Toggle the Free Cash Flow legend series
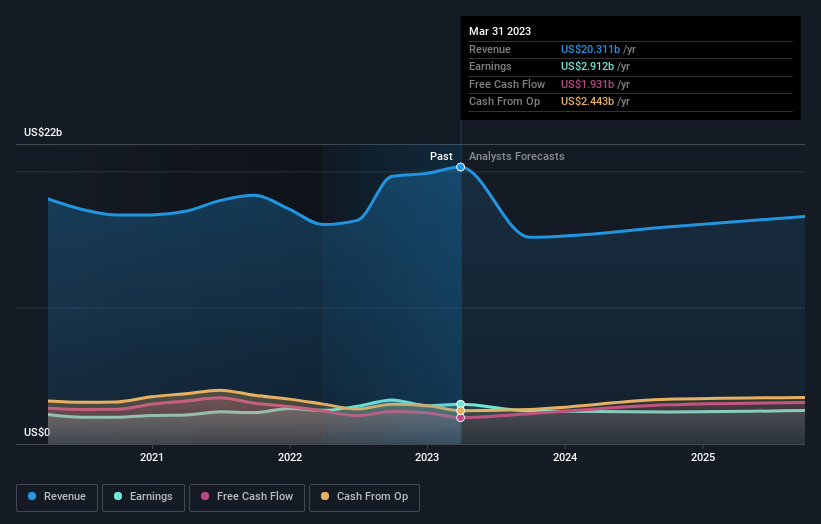This screenshot has width=821, height=524. click(247, 497)
